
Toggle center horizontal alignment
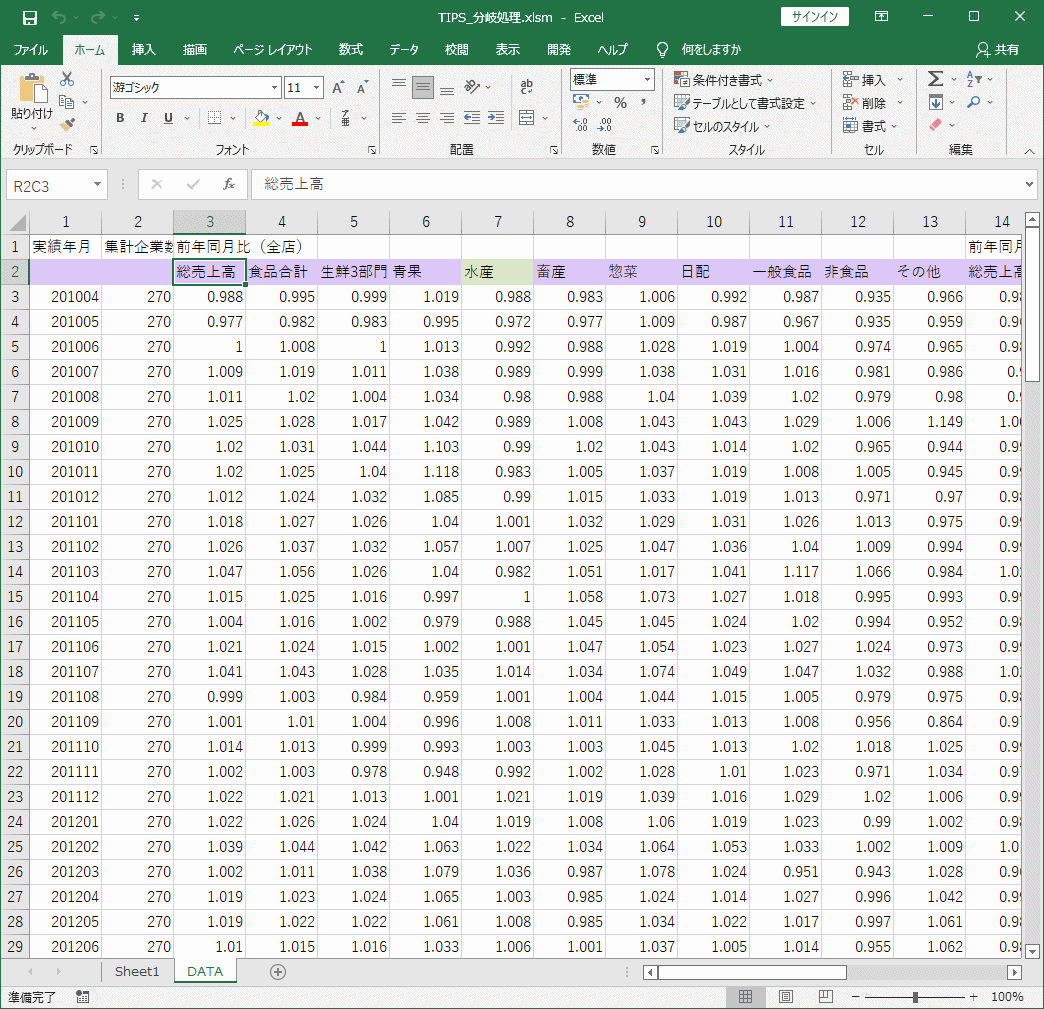(423, 118)
